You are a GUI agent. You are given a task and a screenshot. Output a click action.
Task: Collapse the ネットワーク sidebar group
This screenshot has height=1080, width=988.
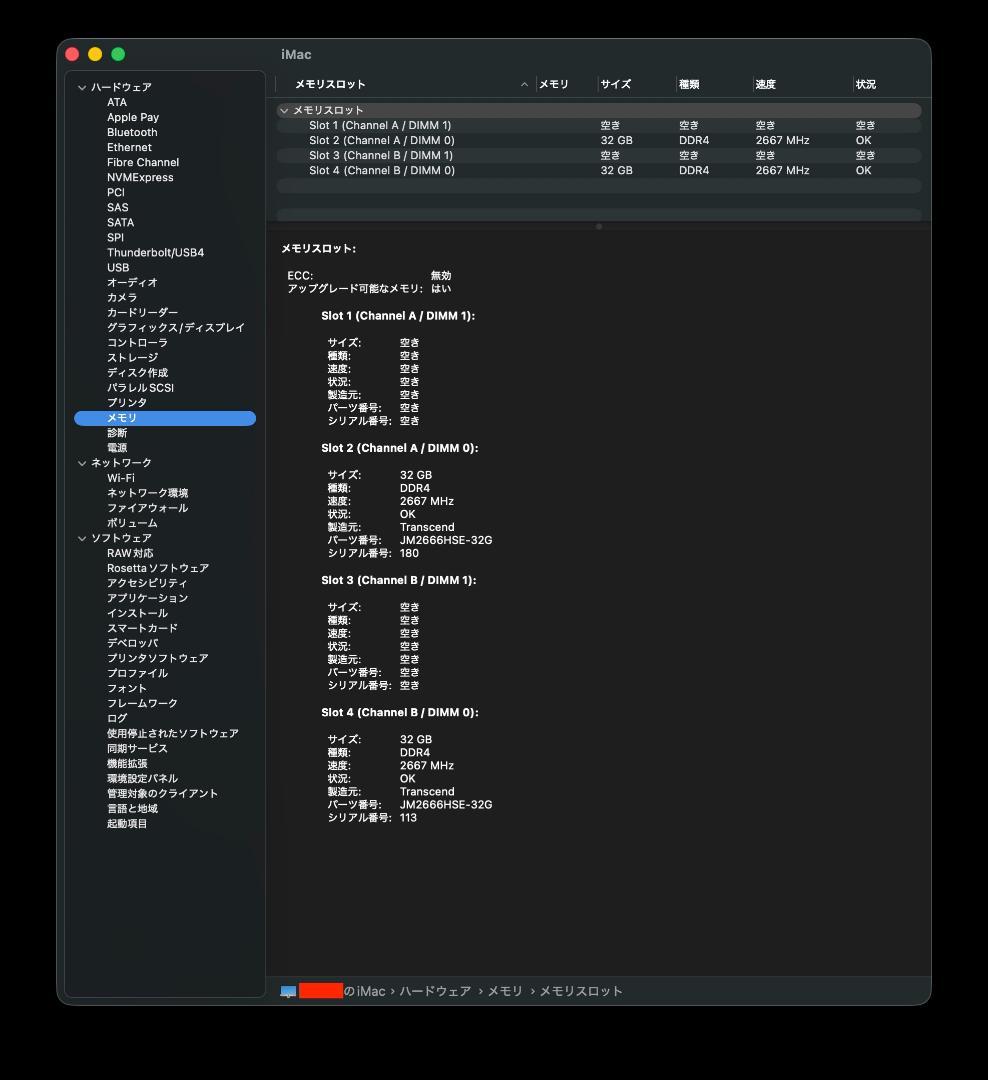82,462
